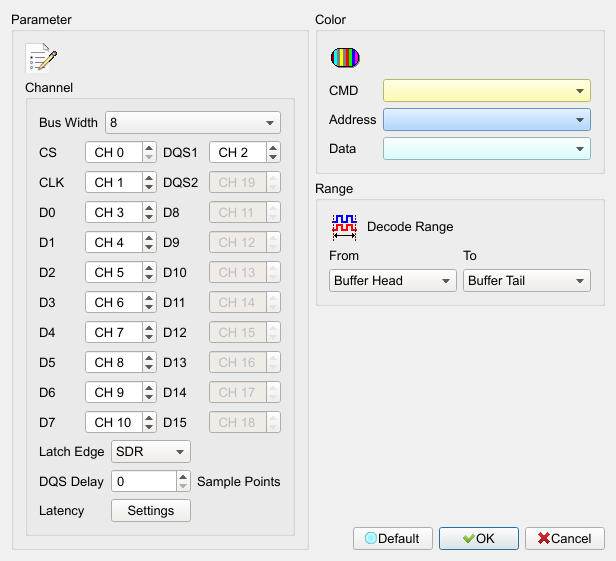
Task: Increment the D4 channel spinner
Action: pyautogui.click(x=149, y=328)
